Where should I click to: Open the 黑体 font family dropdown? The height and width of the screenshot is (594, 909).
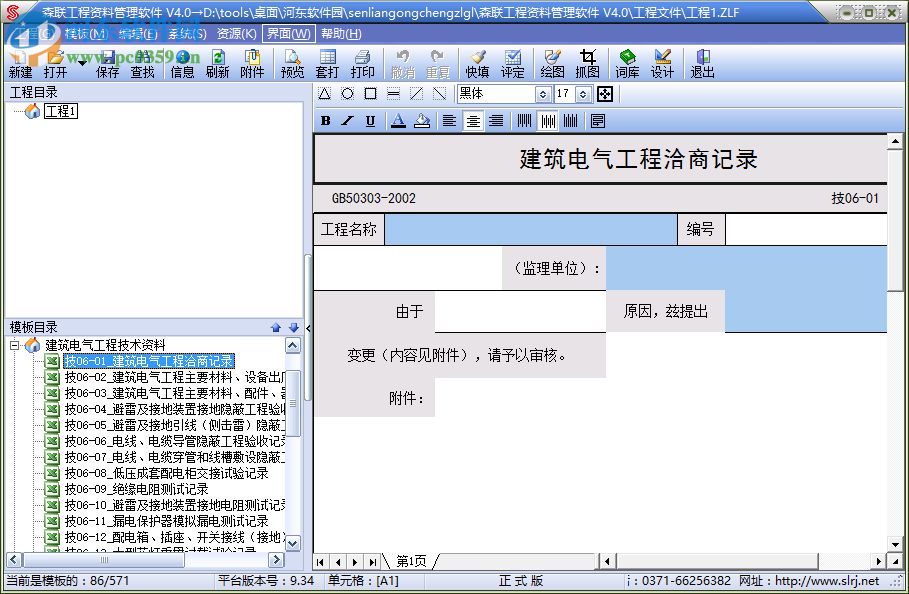coord(542,94)
